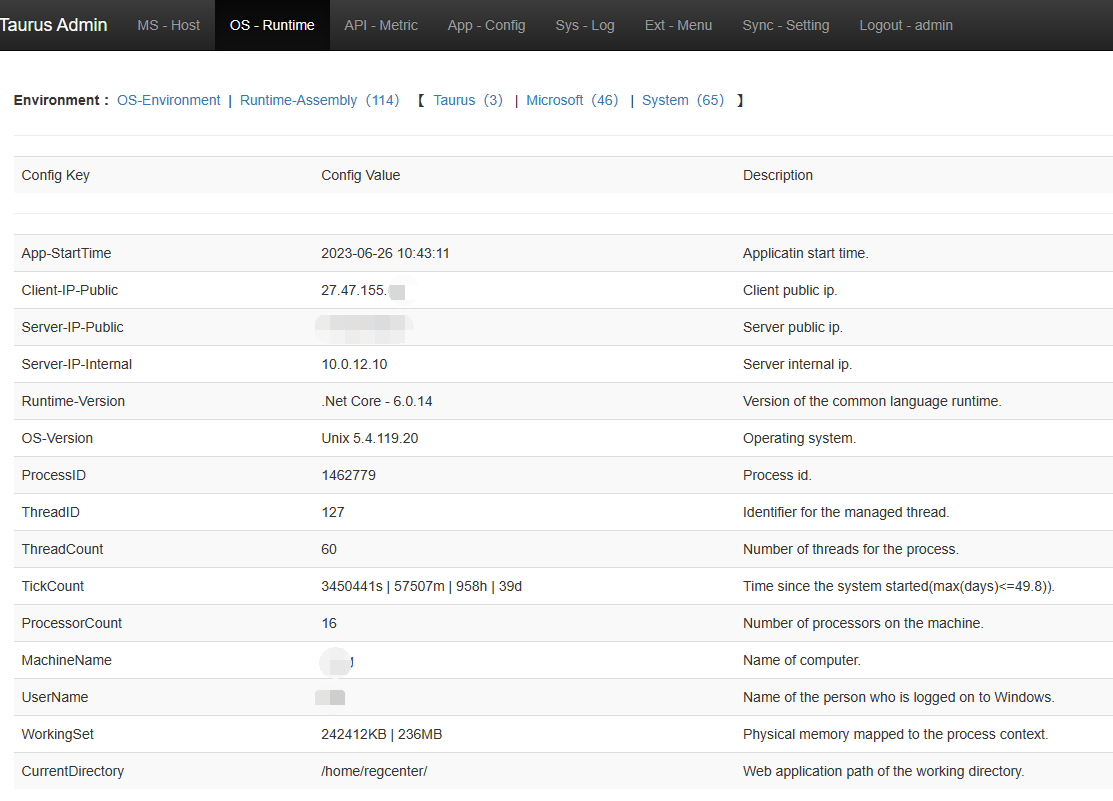Select the Microsoft (46) assembly filter
The image size is (1113, 801).
pyautogui.click(x=572, y=100)
